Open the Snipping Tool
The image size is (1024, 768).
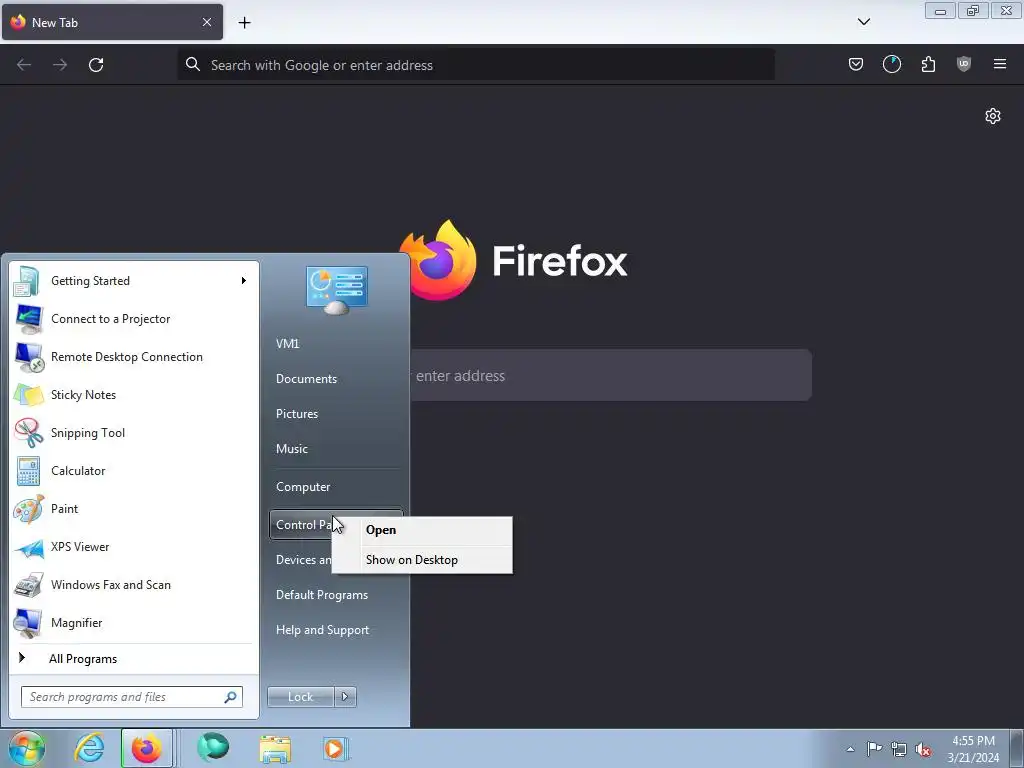134,432
